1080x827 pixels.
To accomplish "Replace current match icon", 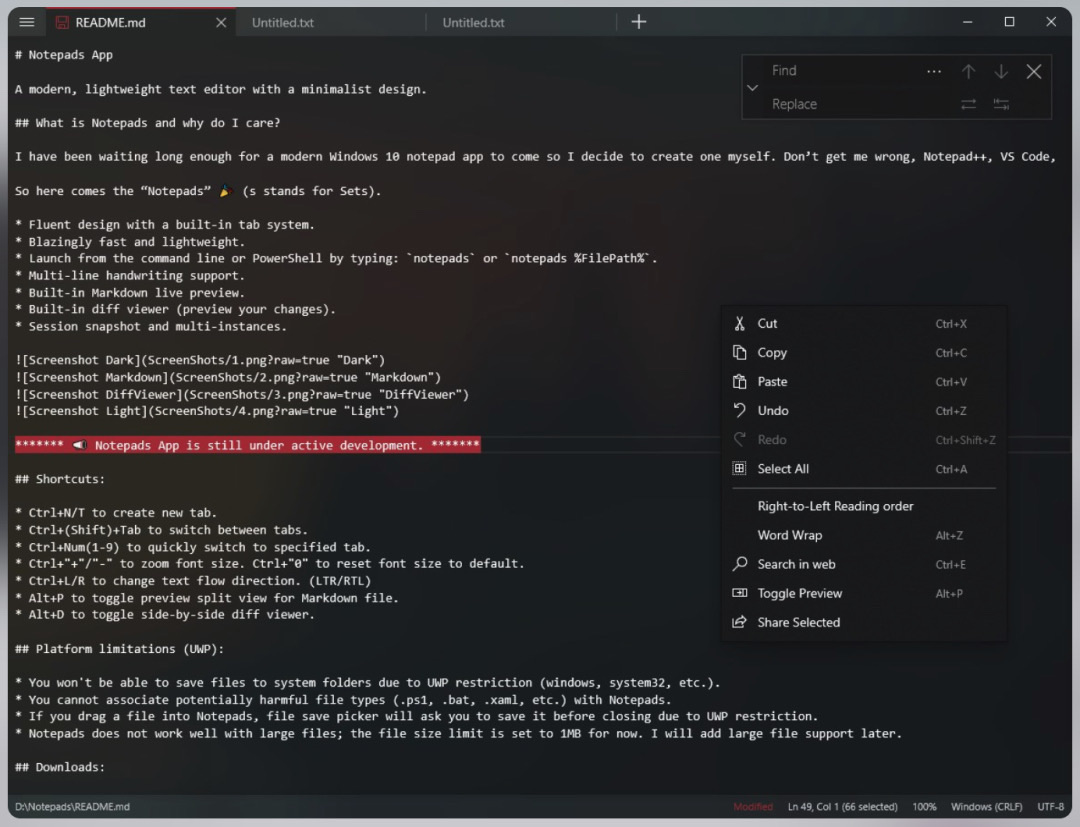I will (968, 104).
